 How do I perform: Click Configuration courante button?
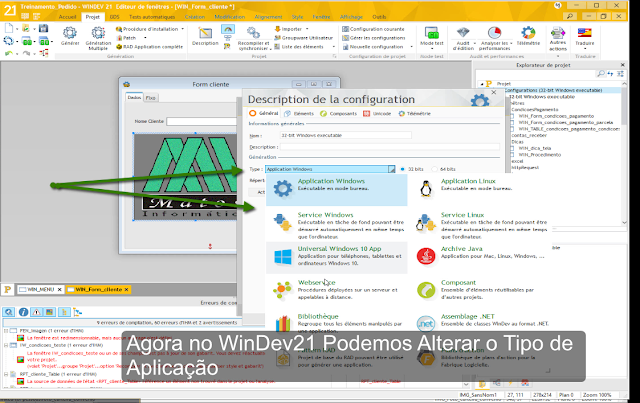pyautogui.click(x=373, y=29)
